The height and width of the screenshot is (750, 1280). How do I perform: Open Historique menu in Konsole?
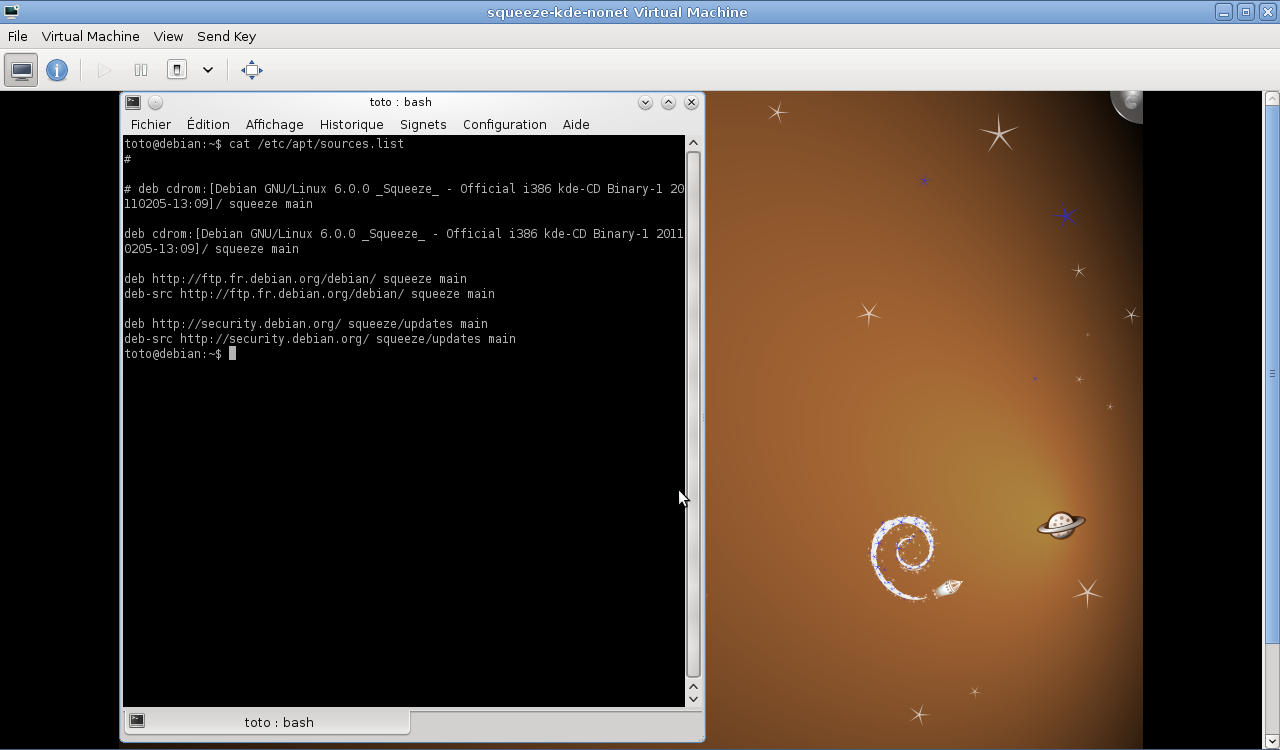click(351, 124)
